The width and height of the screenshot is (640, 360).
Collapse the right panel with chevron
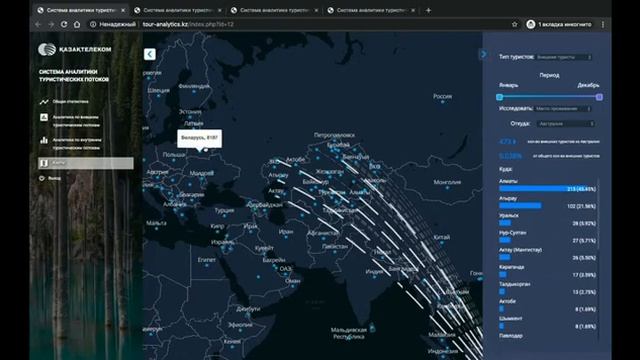483,54
